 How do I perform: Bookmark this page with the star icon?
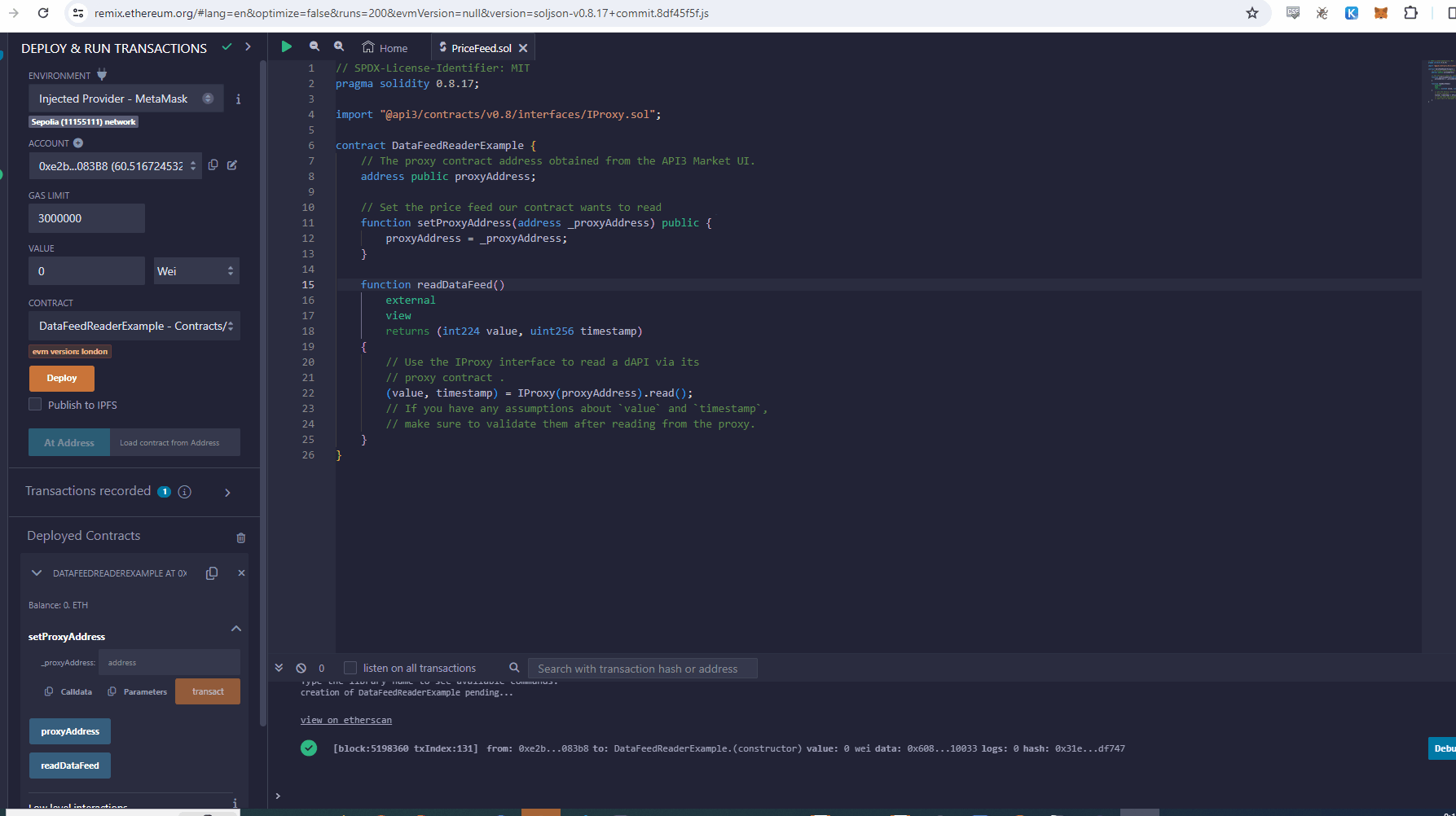[1252, 13]
